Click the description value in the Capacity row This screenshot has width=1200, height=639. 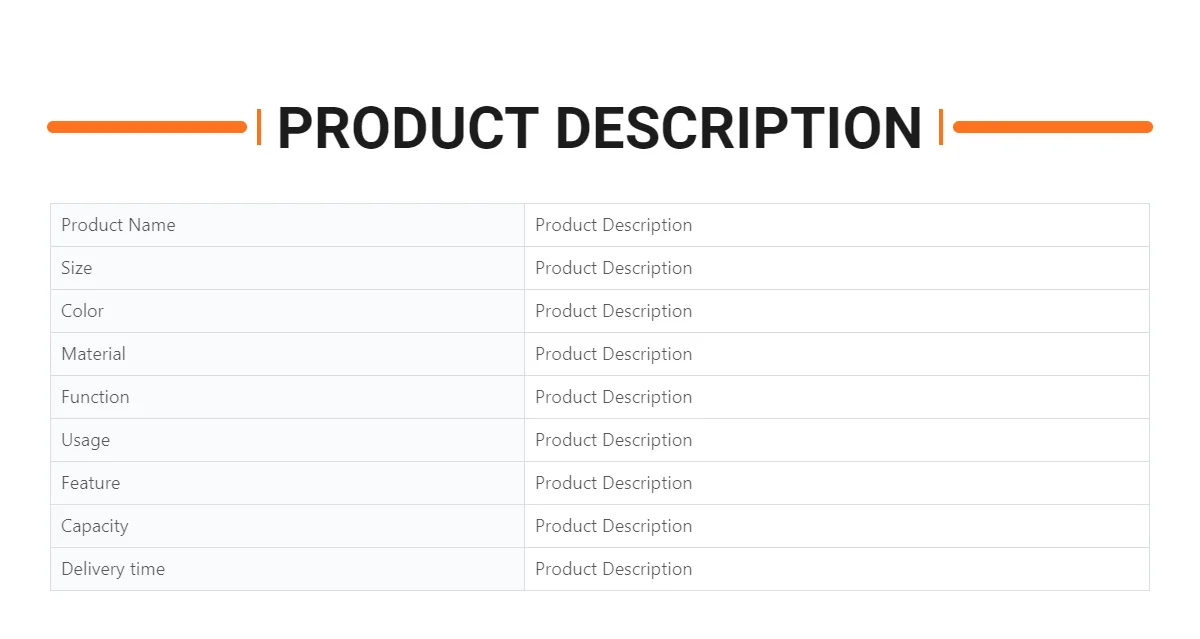613,526
